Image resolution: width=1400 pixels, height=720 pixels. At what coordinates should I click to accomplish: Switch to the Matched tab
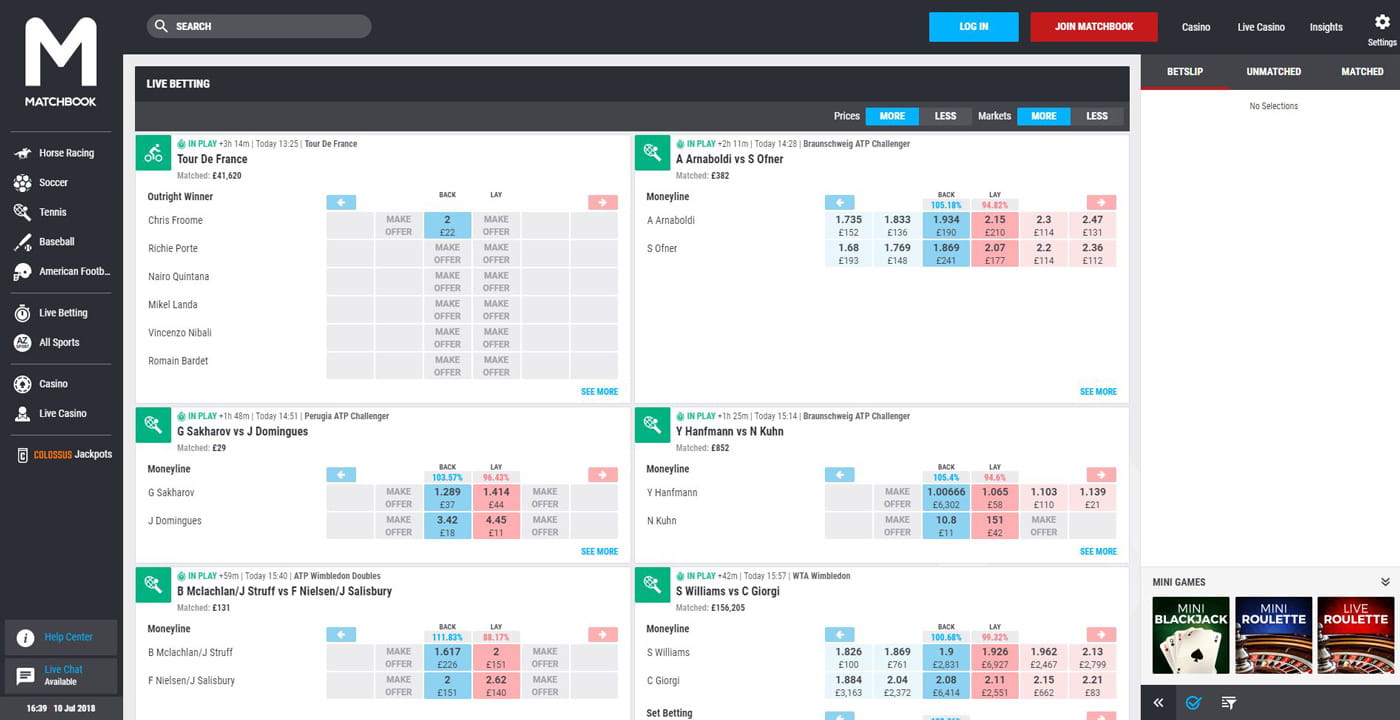tap(1362, 72)
